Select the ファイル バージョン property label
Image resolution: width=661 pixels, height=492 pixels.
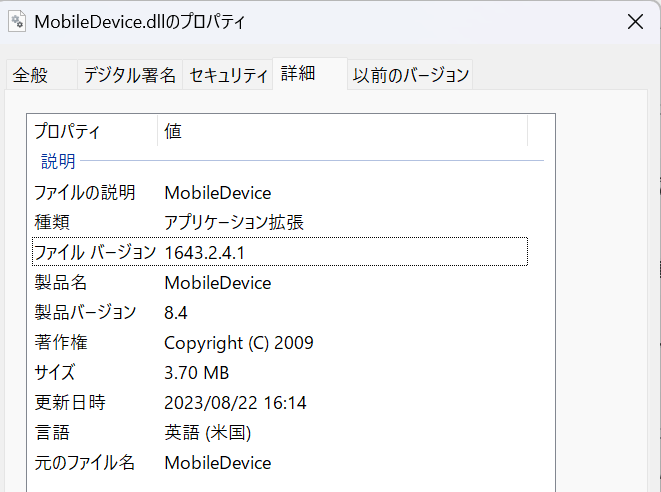tap(95, 253)
